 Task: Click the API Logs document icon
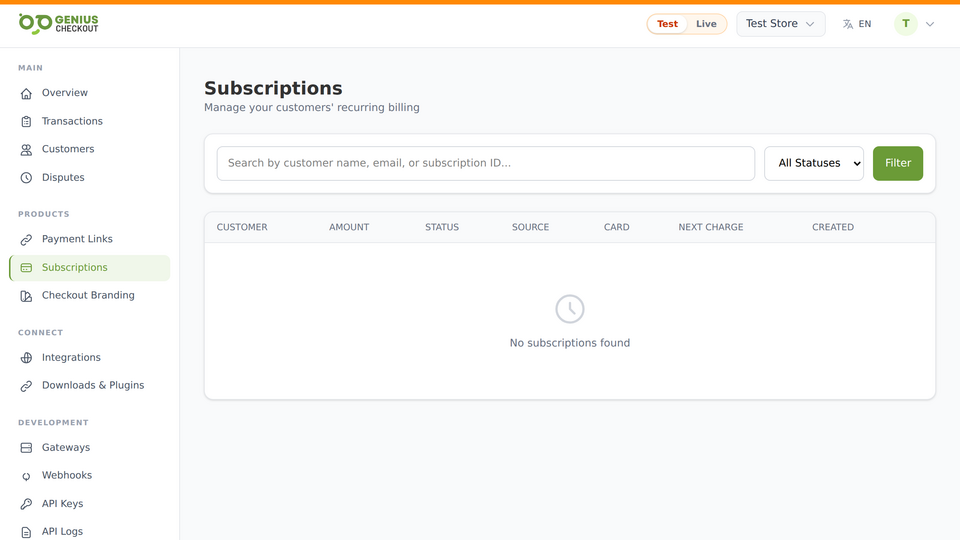click(x=26, y=532)
